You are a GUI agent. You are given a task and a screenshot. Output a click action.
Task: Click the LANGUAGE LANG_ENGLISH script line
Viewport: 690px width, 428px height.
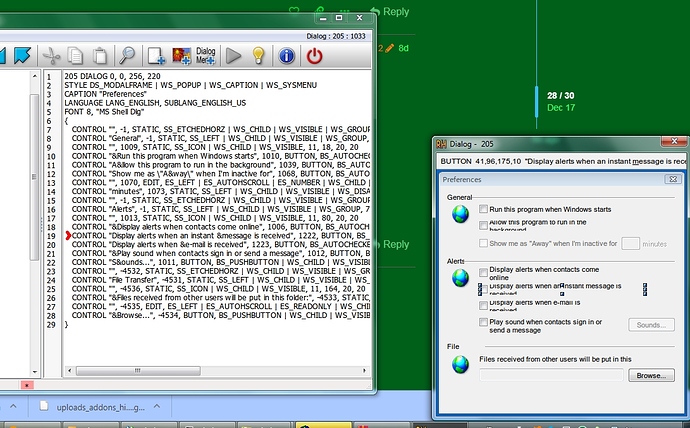[x=155, y=103]
